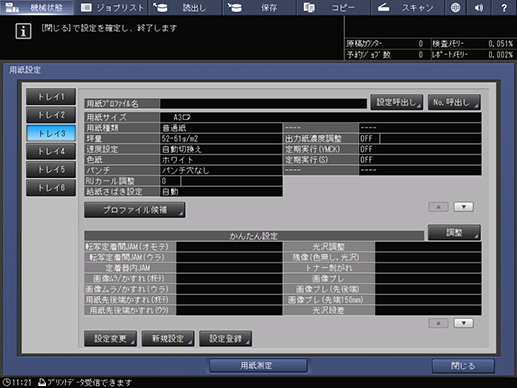
Task: Click the 閉じる button
Action: pos(463,366)
